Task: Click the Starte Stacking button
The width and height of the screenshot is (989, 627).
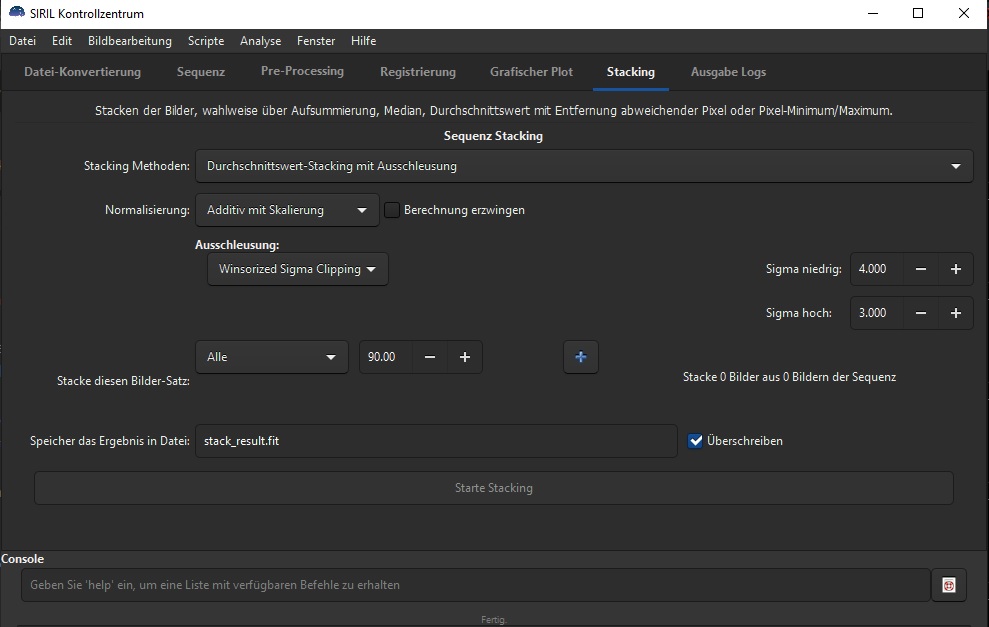Action: tap(494, 488)
